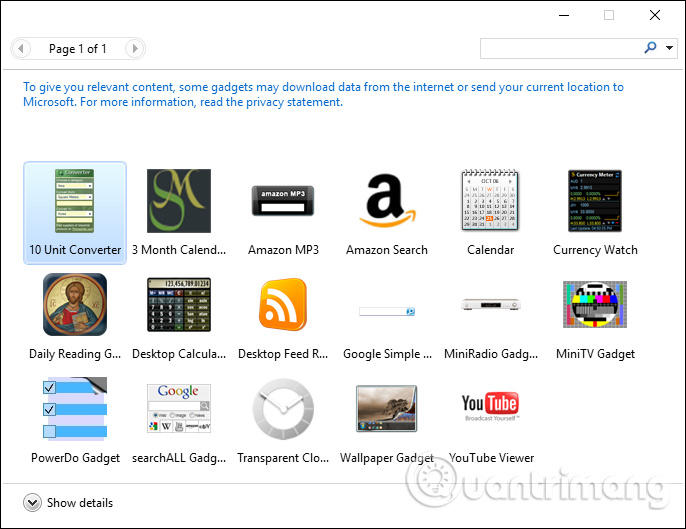The width and height of the screenshot is (686, 529).
Task: Click the Amazon Search logo icon
Action: 387,200
